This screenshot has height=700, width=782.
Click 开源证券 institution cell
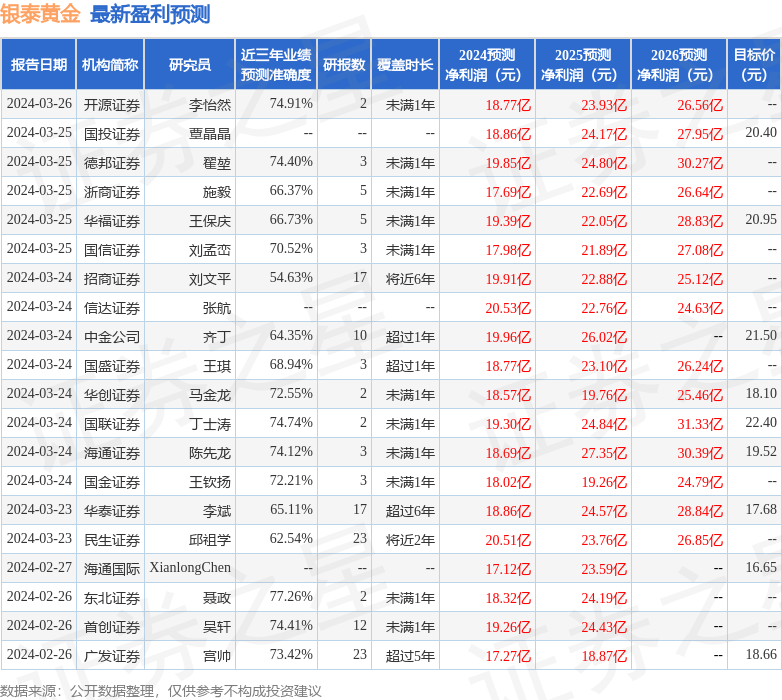pos(112,105)
